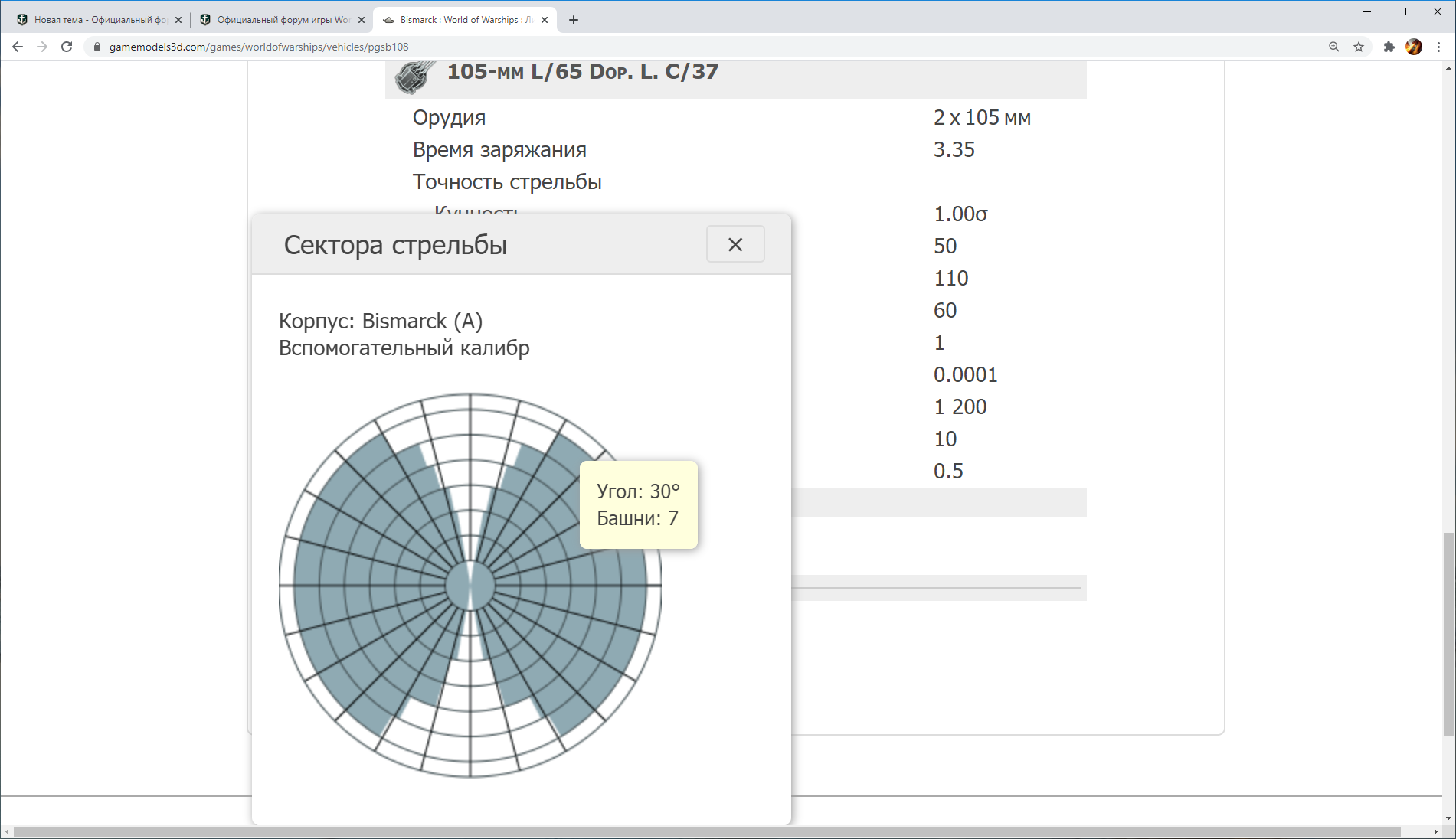Open the browser zoom indicator

tap(1334, 47)
